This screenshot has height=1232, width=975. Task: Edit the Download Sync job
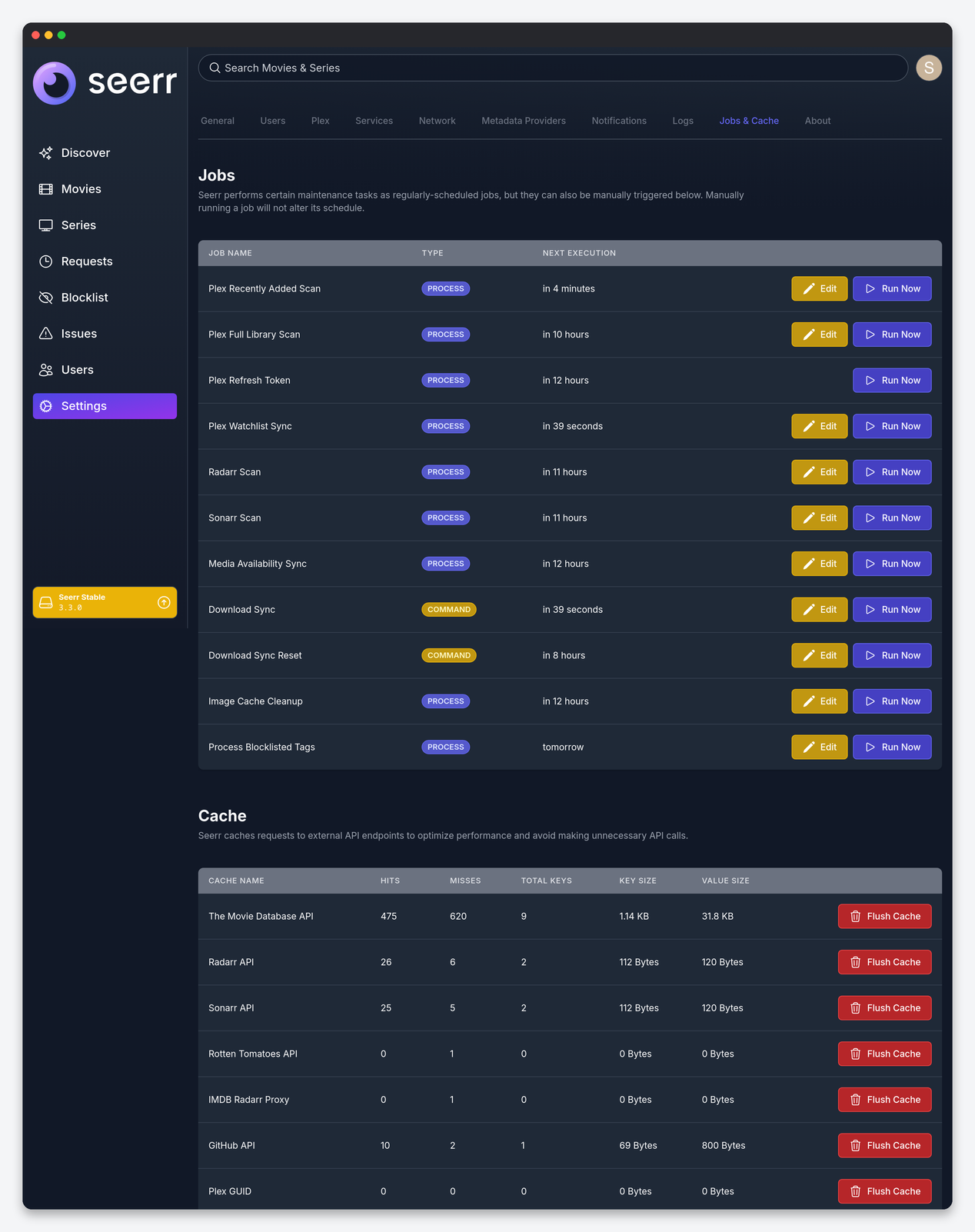pos(820,609)
